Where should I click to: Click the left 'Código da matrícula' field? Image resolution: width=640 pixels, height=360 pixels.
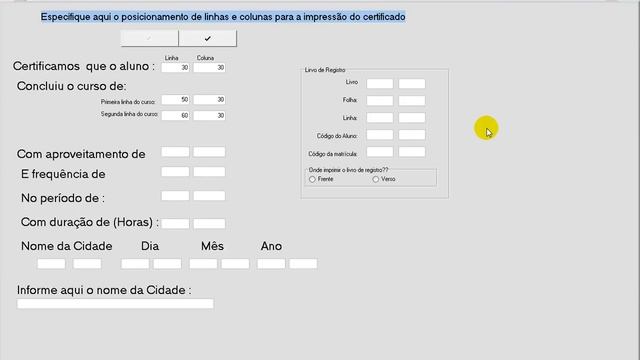(x=380, y=152)
